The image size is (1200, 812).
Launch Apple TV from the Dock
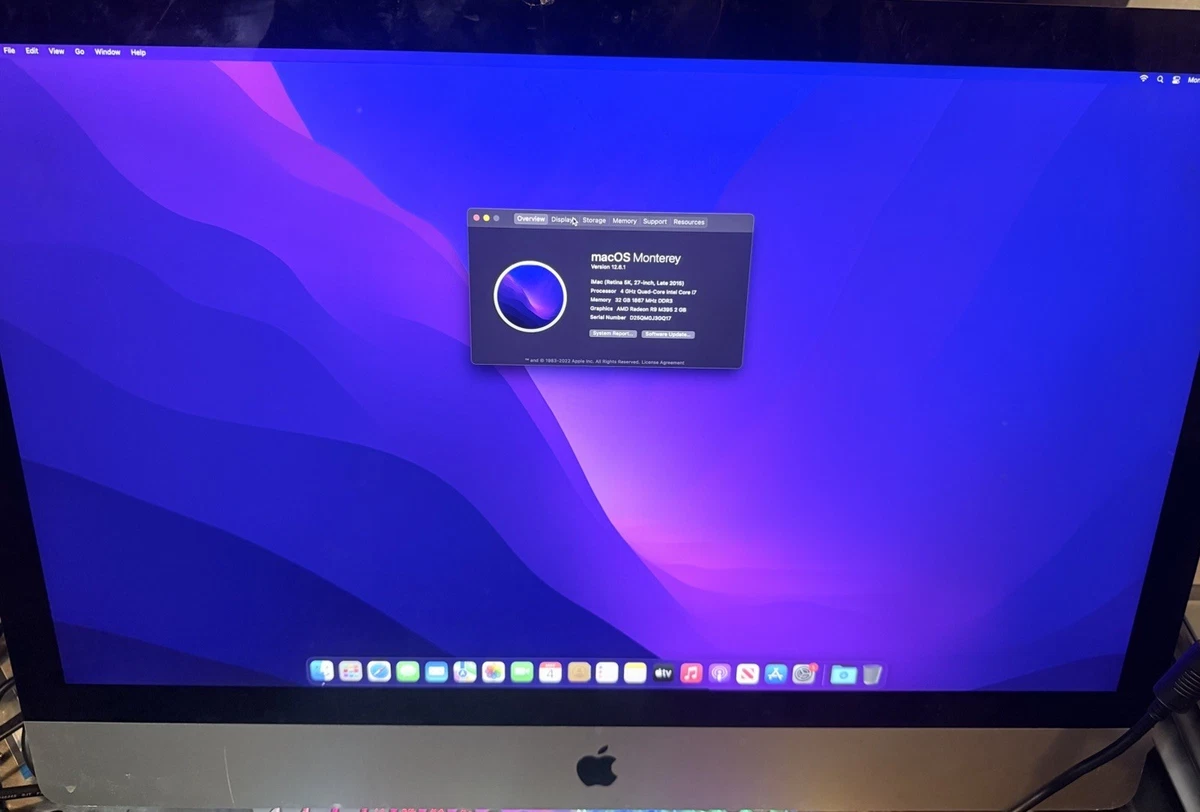click(663, 673)
